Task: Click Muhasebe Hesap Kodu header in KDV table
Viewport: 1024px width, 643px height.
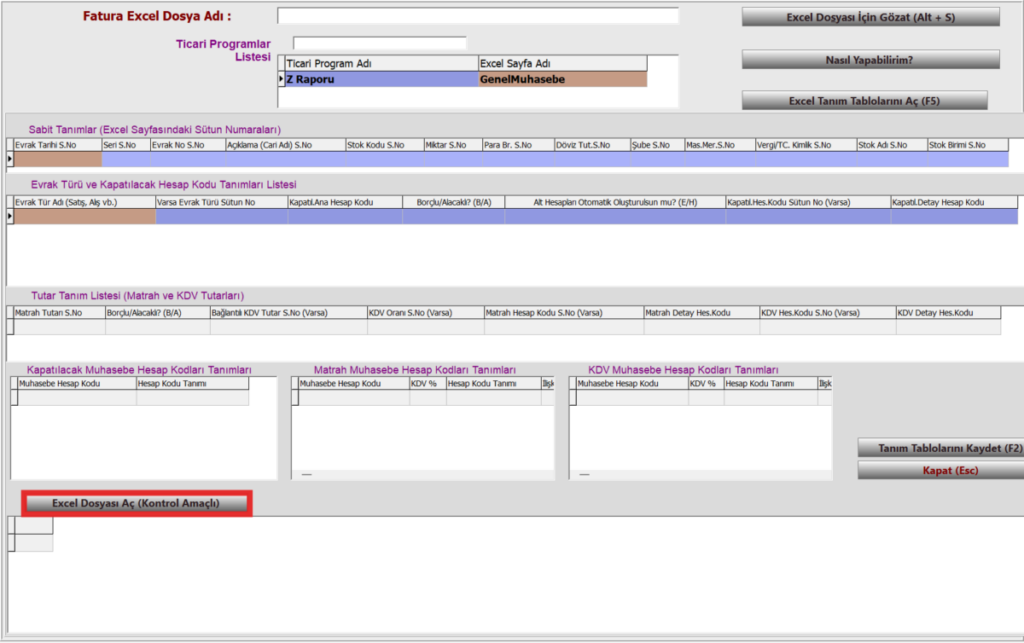Action: pyautogui.click(x=632, y=383)
